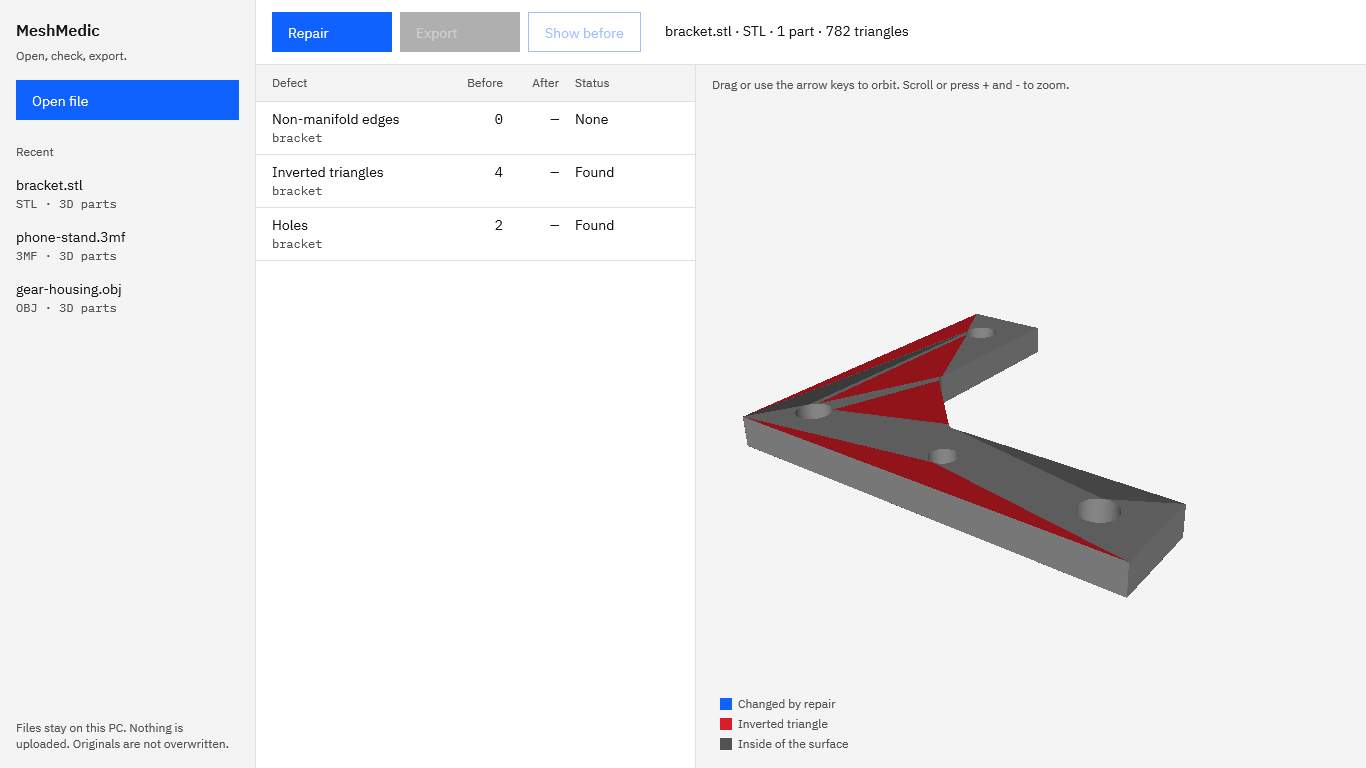Click the Found status of Holes
The height and width of the screenshot is (768, 1366).
[x=594, y=225]
